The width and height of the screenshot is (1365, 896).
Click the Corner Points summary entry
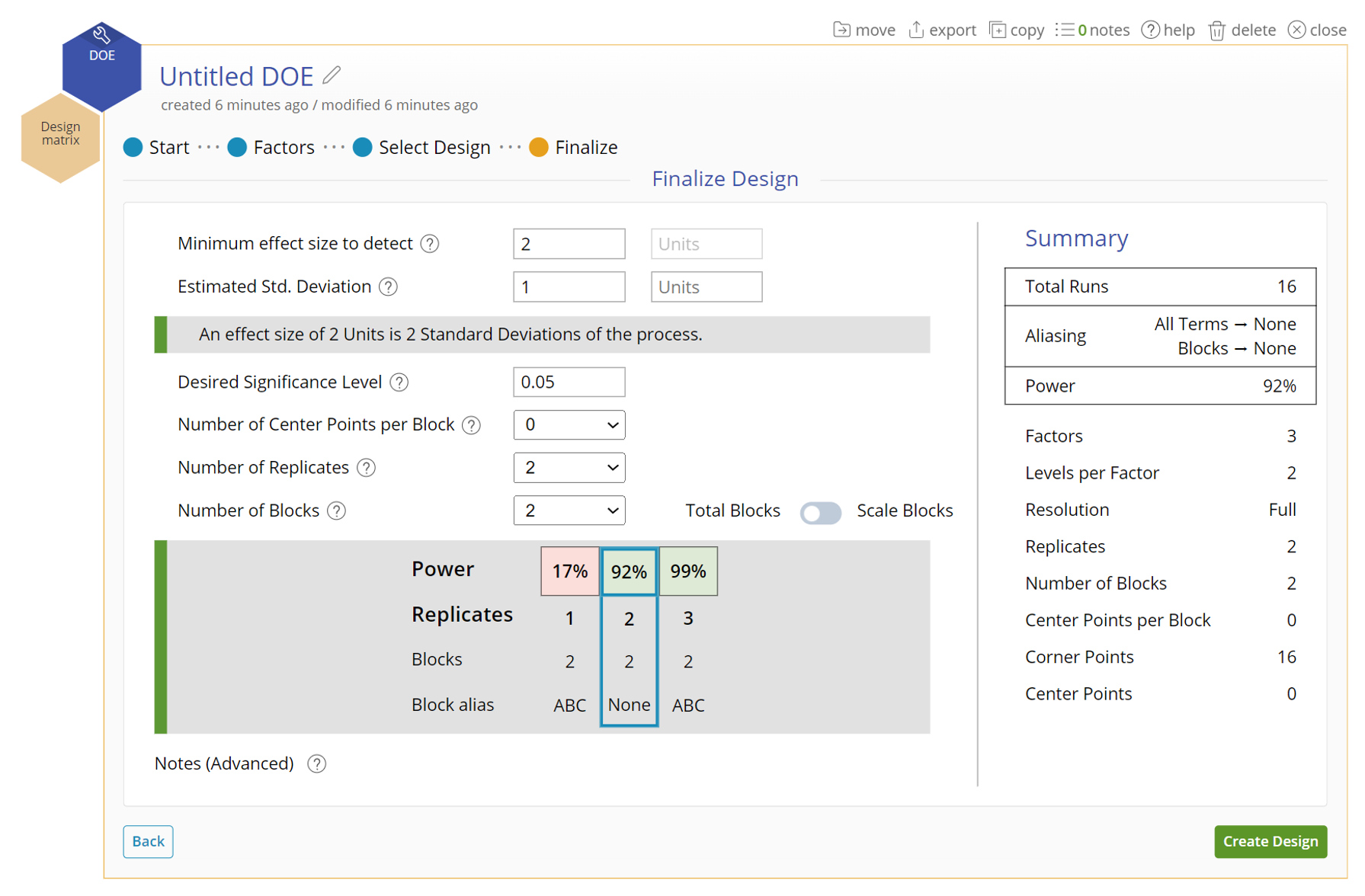[x=1160, y=657]
